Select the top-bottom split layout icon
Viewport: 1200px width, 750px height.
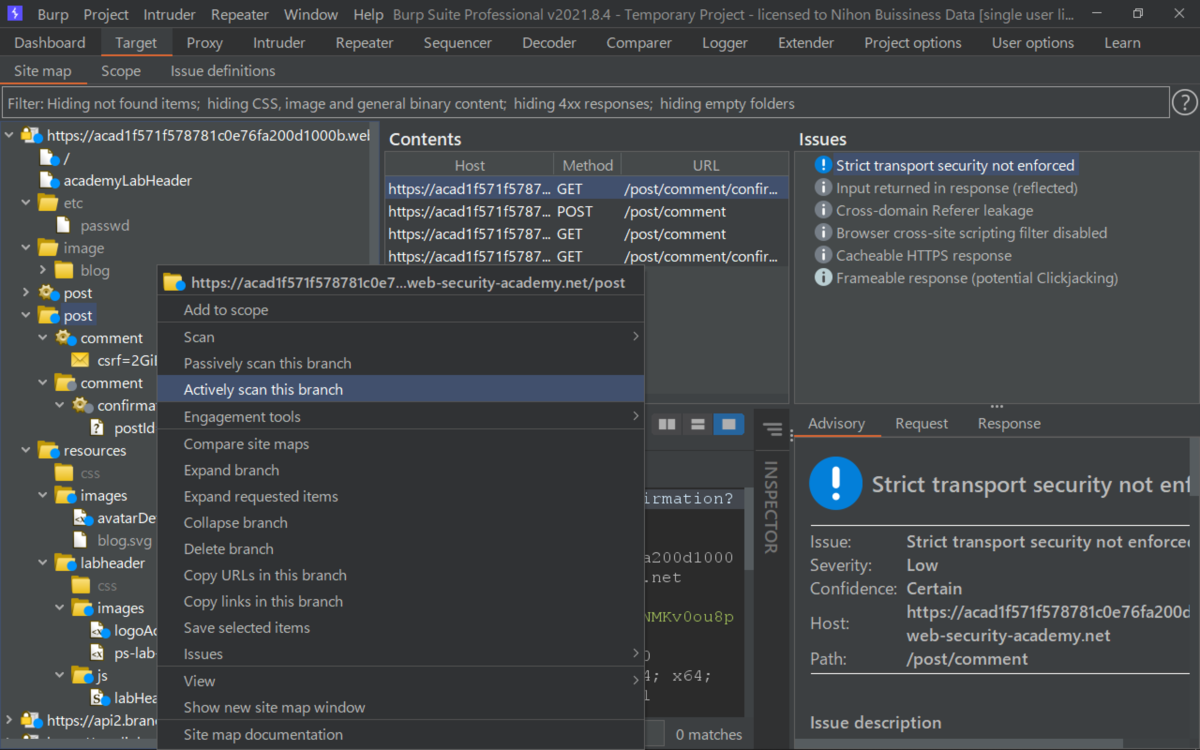coord(697,425)
